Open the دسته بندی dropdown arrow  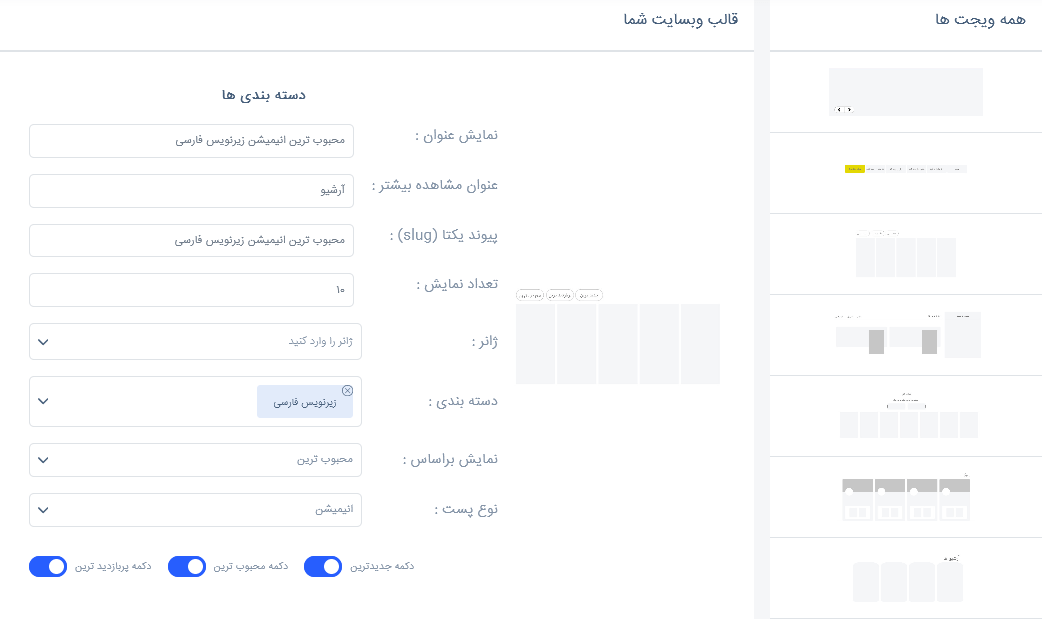43,401
